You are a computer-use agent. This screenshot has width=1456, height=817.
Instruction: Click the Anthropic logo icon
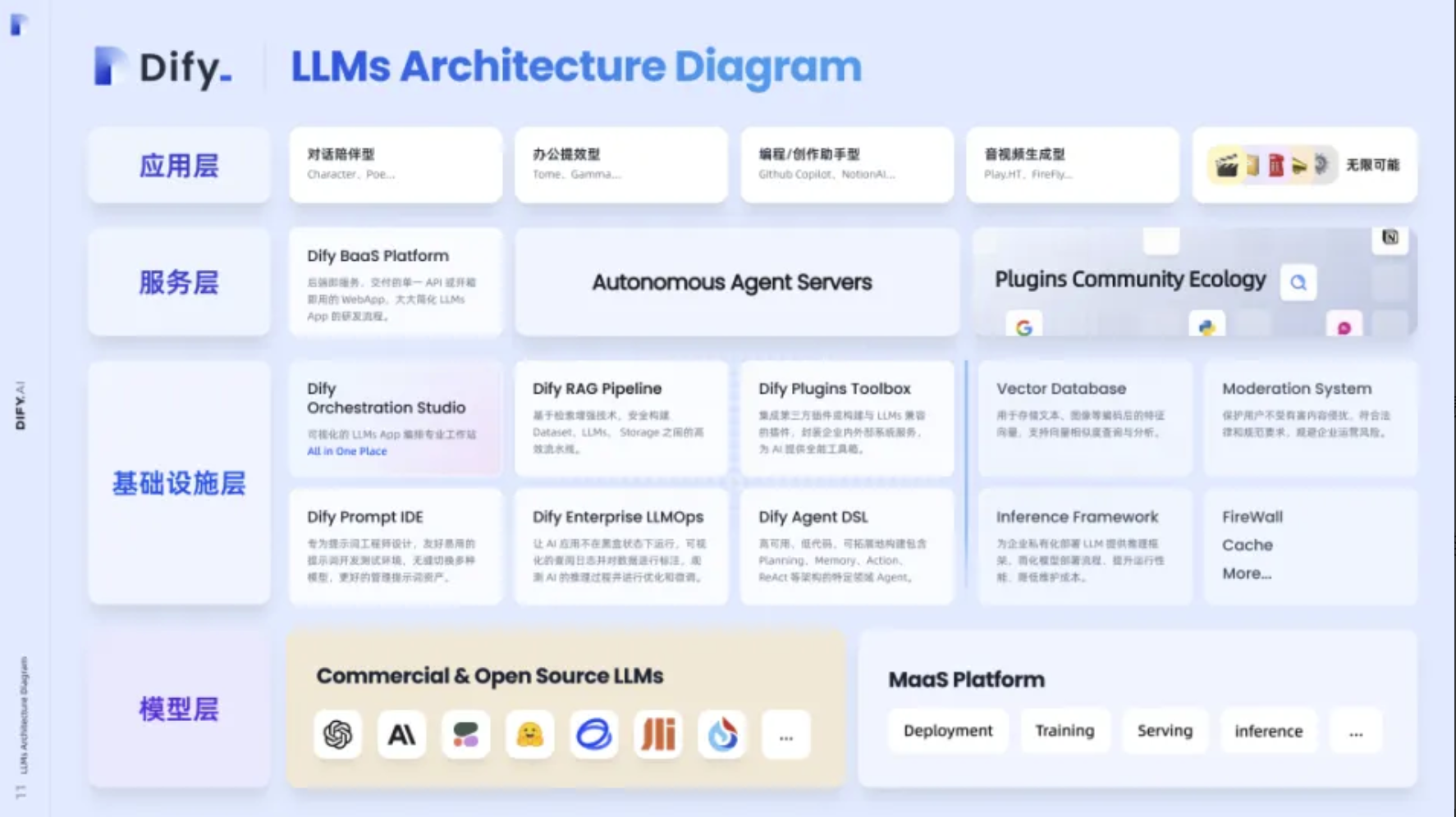[401, 734]
